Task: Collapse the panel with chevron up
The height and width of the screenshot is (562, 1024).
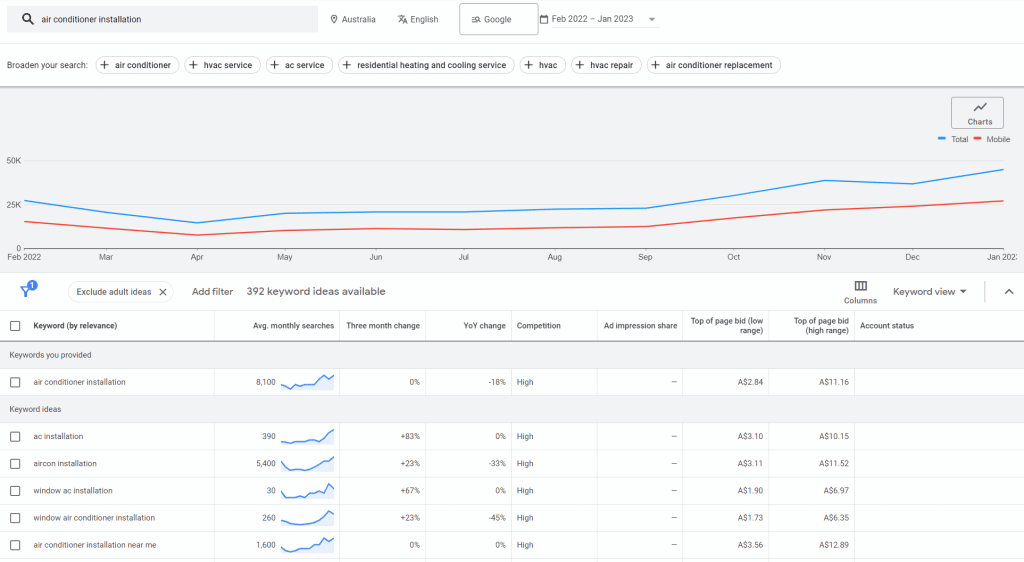Action: [1009, 292]
